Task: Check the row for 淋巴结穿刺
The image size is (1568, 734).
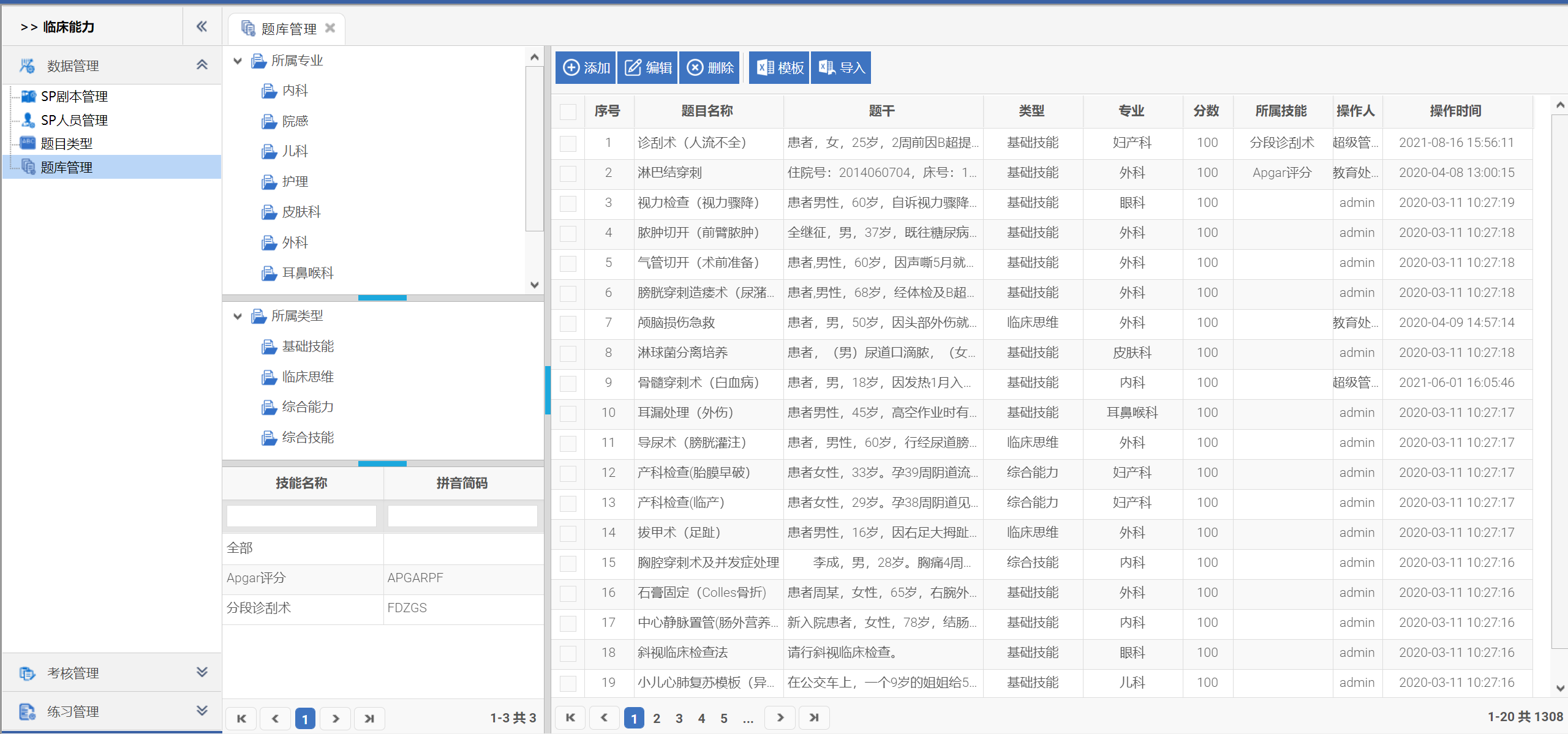Action: click(568, 173)
